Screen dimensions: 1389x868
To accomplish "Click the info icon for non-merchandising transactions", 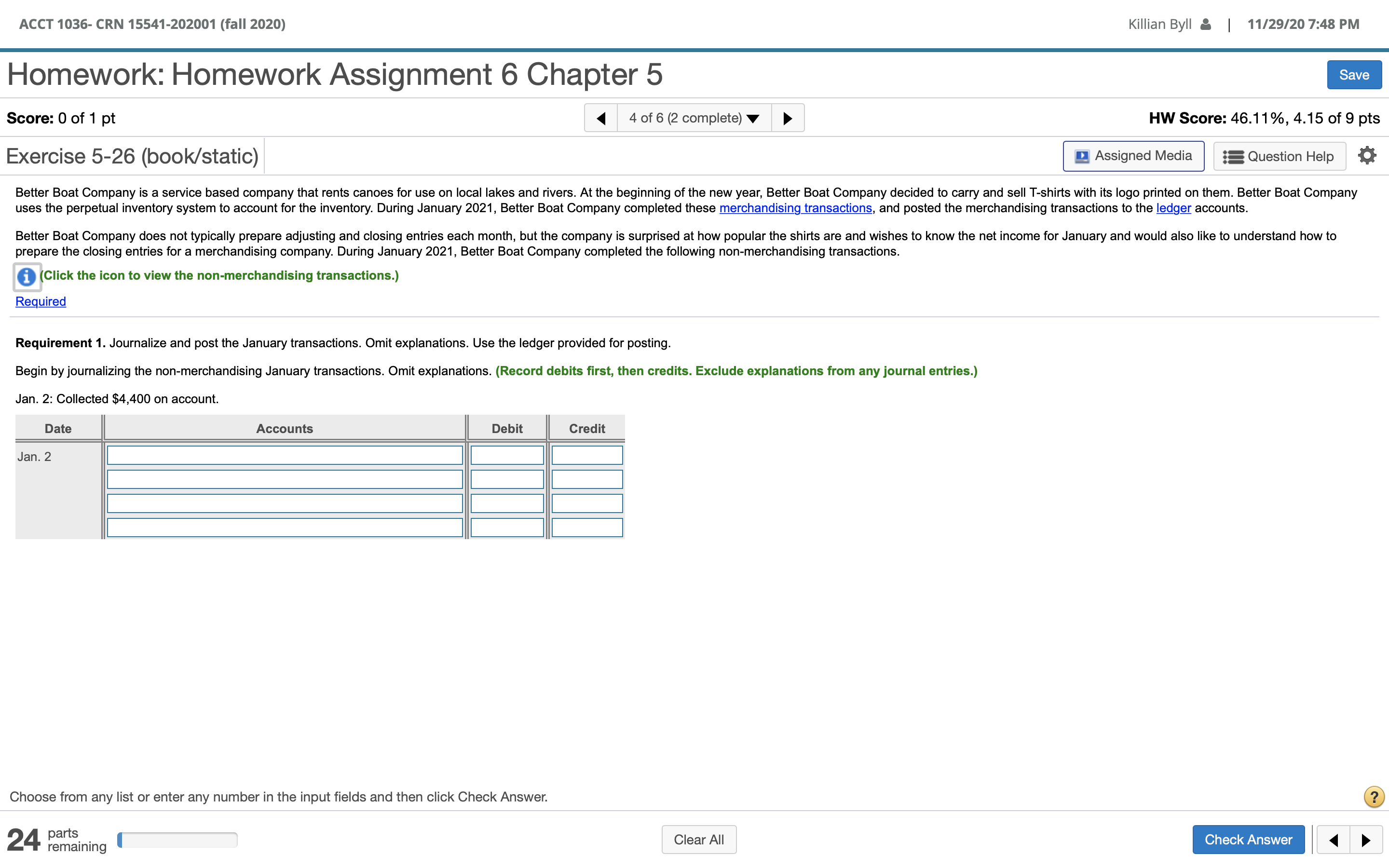I will point(27,277).
